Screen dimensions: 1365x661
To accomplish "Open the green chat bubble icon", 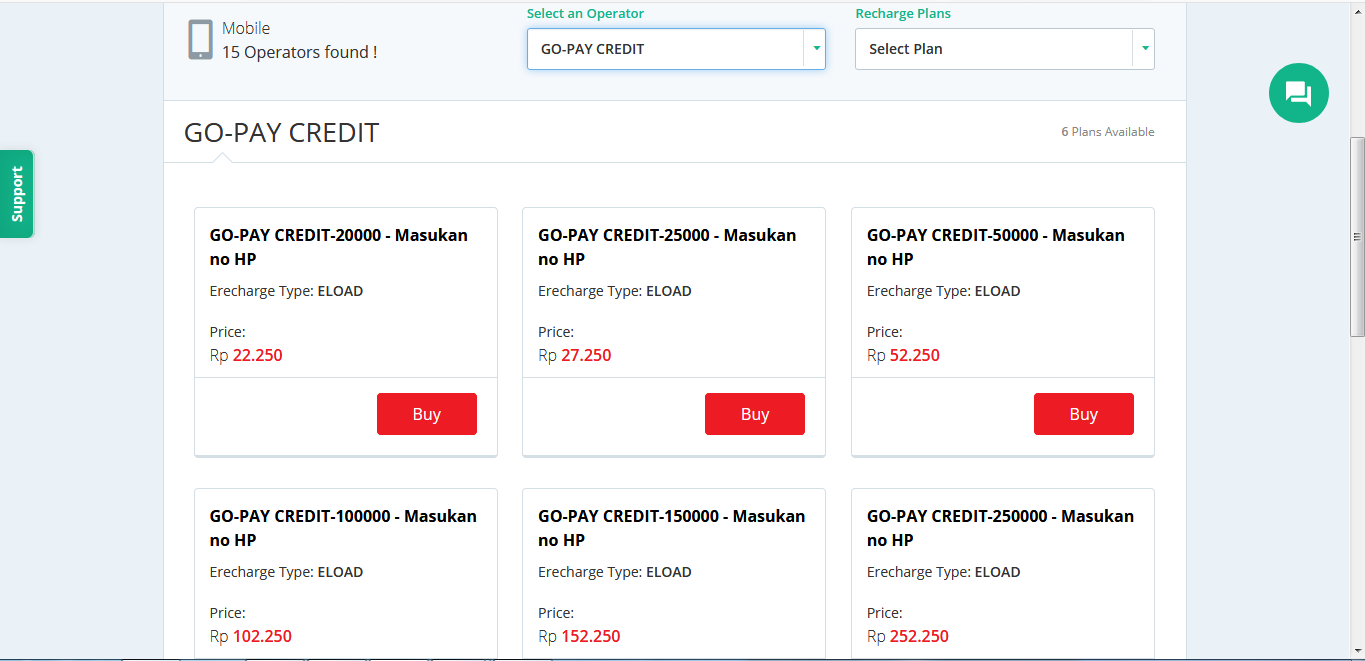I will click(1298, 93).
